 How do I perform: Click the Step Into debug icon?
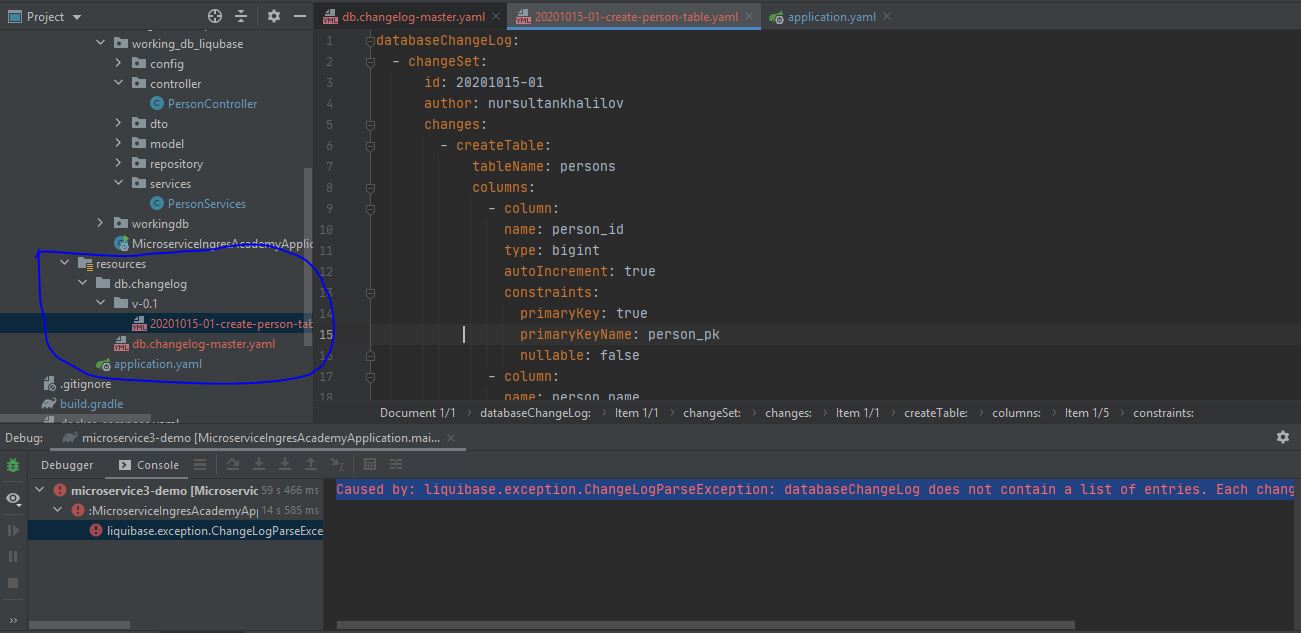tap(259, 465)
